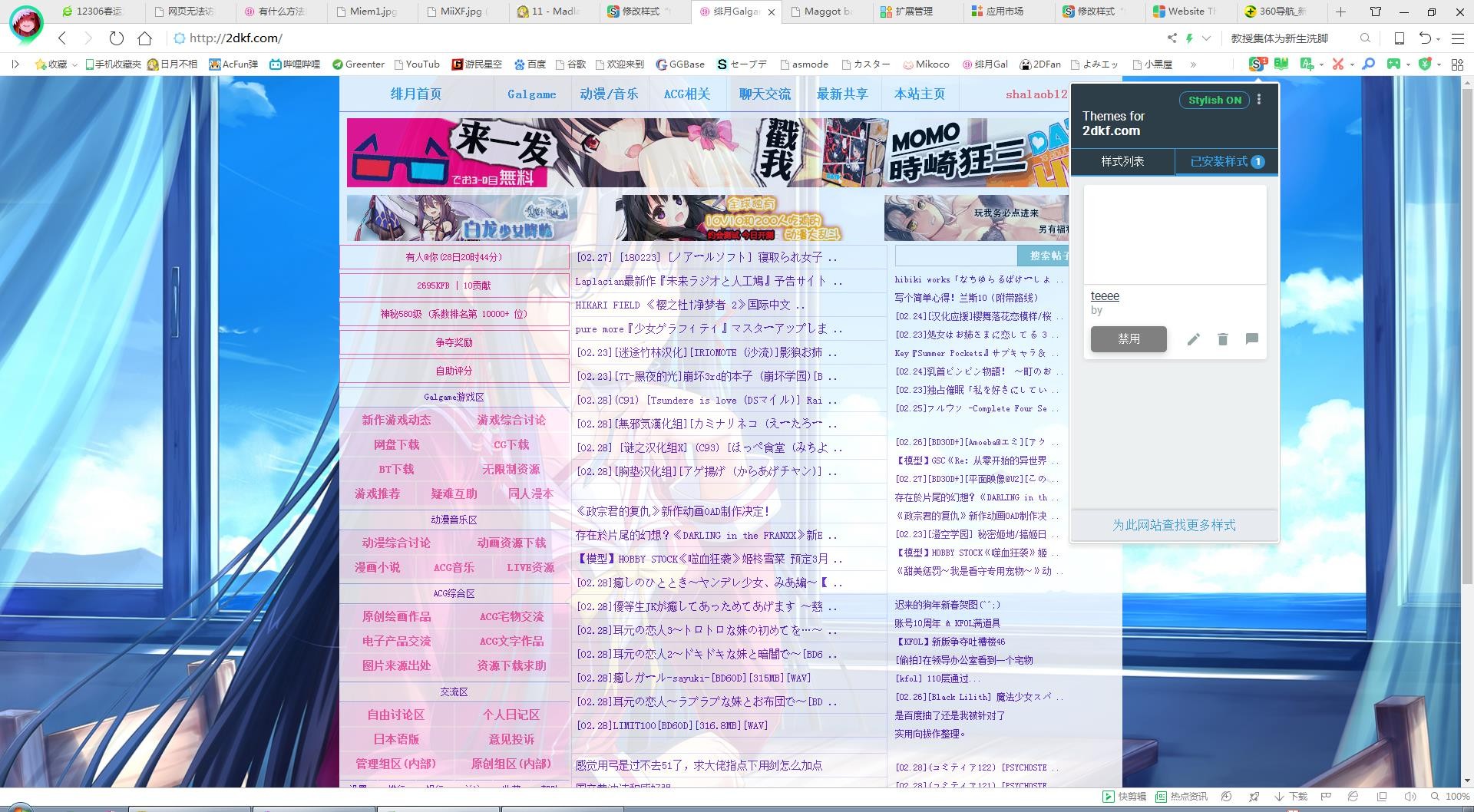Image resolution: width=1474 pixels, height=812 pixels.
Task: Disable the teeee style with the 禁用 button
Action: [x=1129, y=339]
